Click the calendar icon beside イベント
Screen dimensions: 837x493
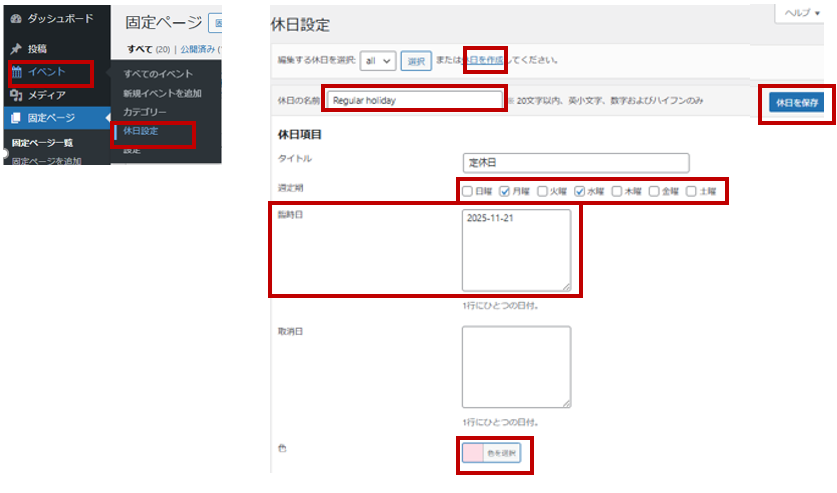tap(17, 72)
